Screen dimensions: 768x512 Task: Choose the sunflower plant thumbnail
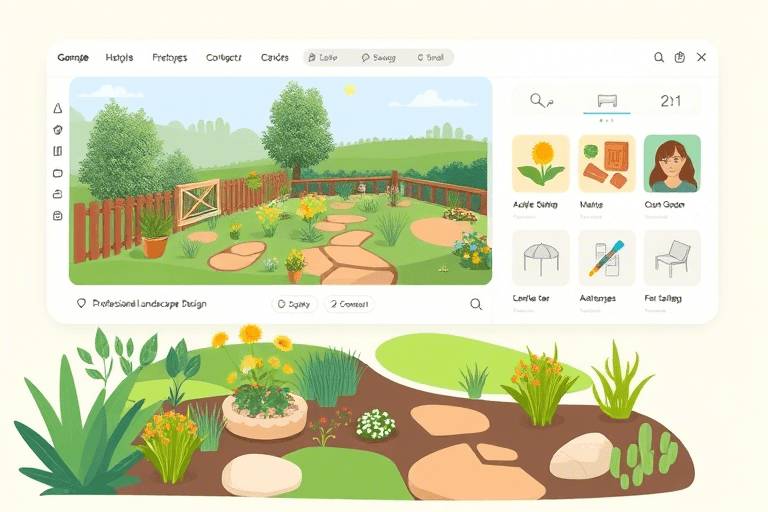(541, 164)
